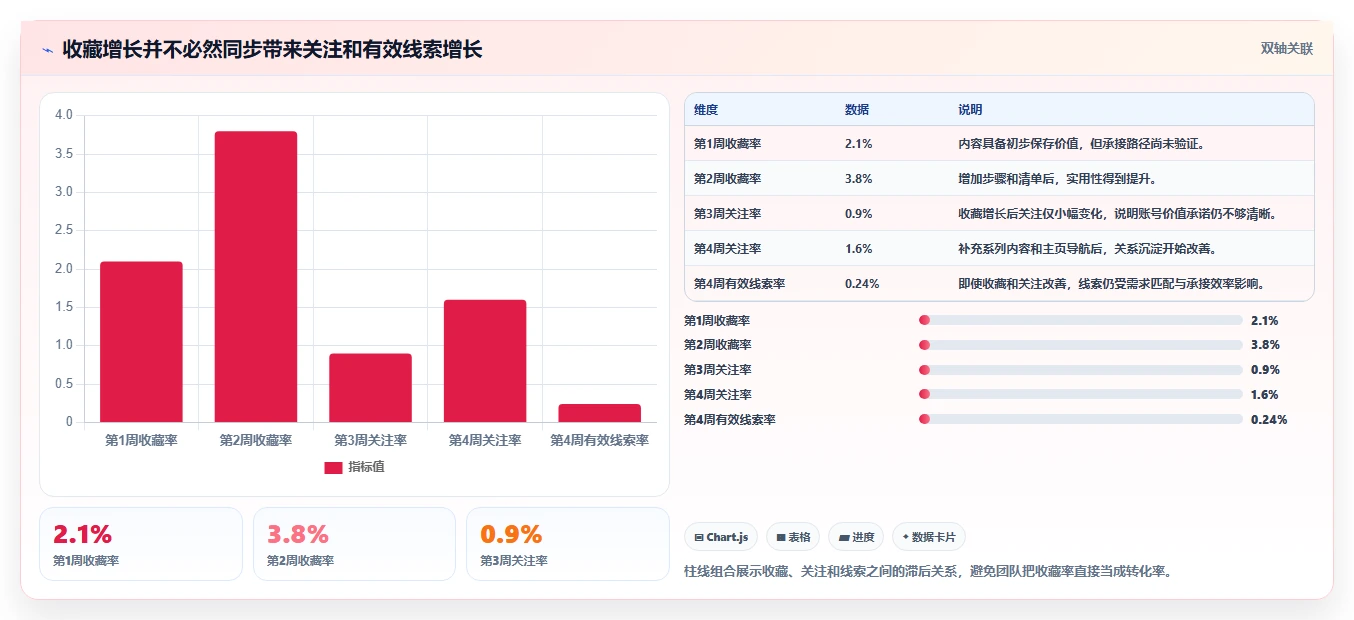Select the 第1周收藏率 table row cell
This screenshot has width=1354, height=620.
click(x=727, y=144)
